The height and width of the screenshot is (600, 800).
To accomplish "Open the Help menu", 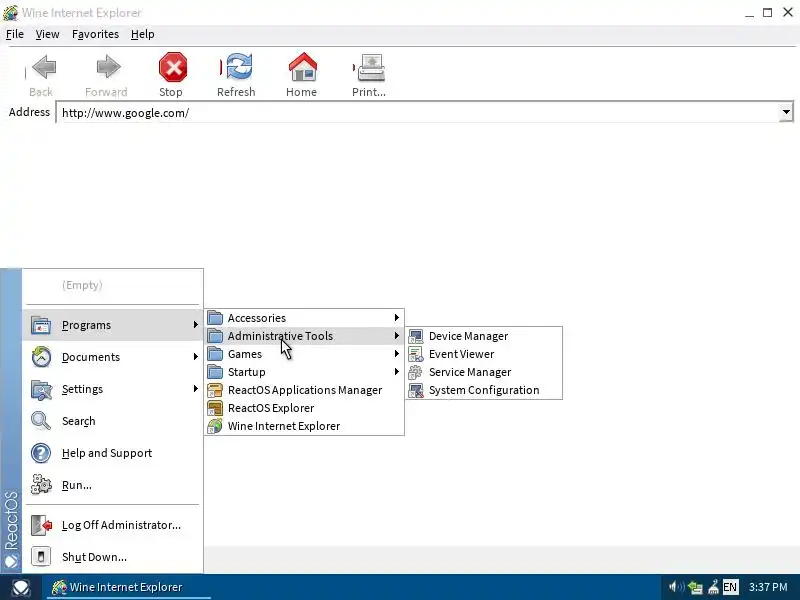I will pyautogui.click(x=142, y=34).
